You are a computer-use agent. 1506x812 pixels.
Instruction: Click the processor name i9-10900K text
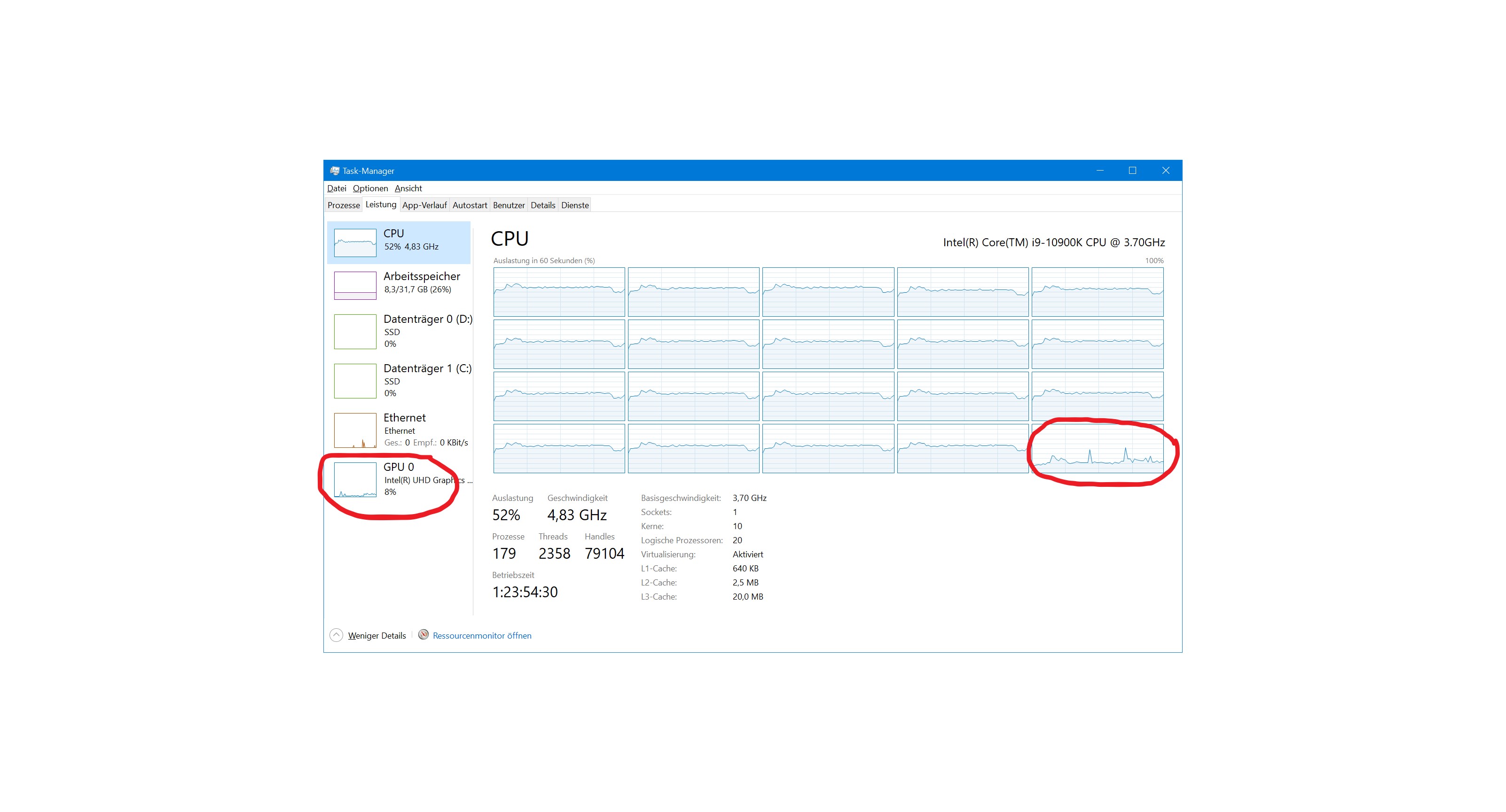point(1053,242)
